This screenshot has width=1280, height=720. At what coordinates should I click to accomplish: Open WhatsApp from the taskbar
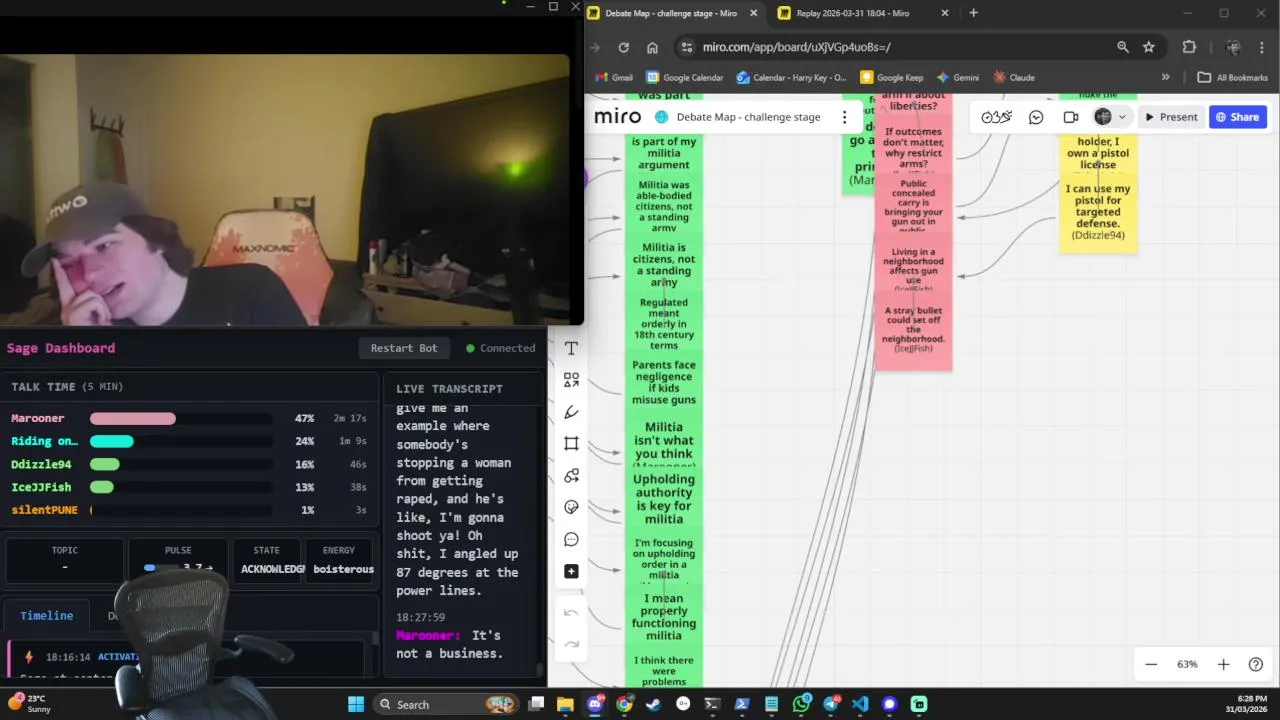click(x=801, y=704)
